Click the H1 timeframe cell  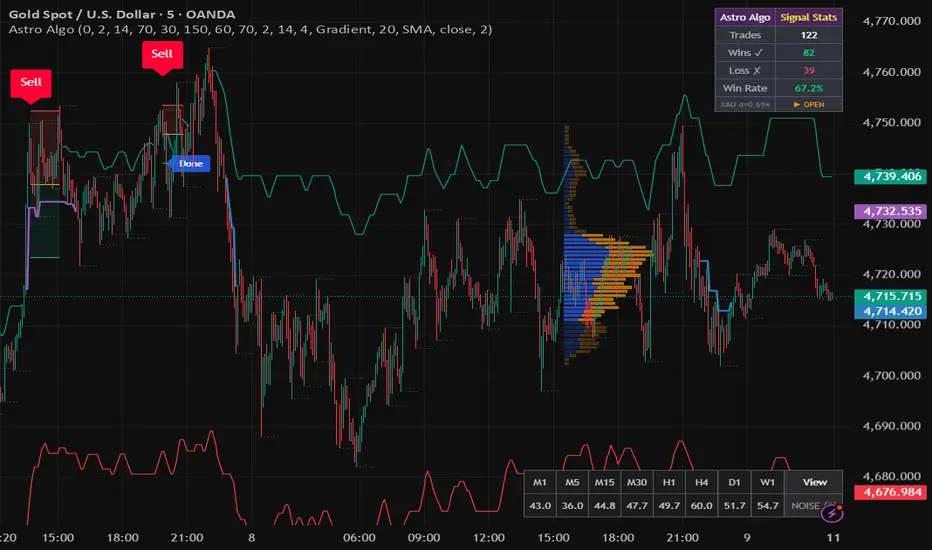(x=669, y=482)
